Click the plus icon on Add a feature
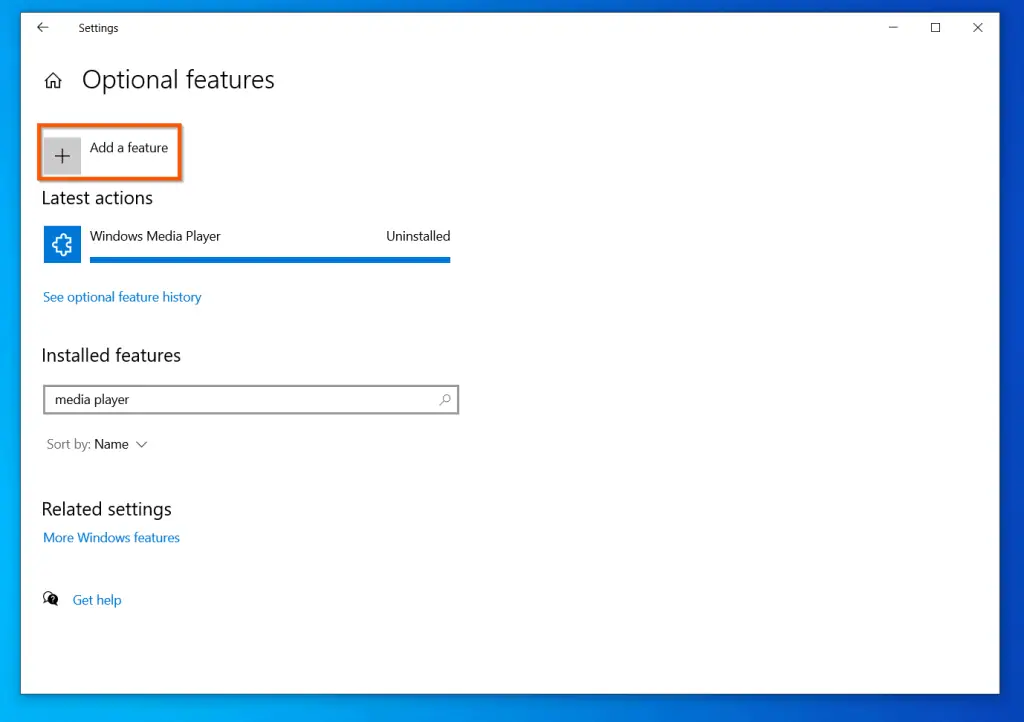The image size is (1024, 722). point(61,155)
